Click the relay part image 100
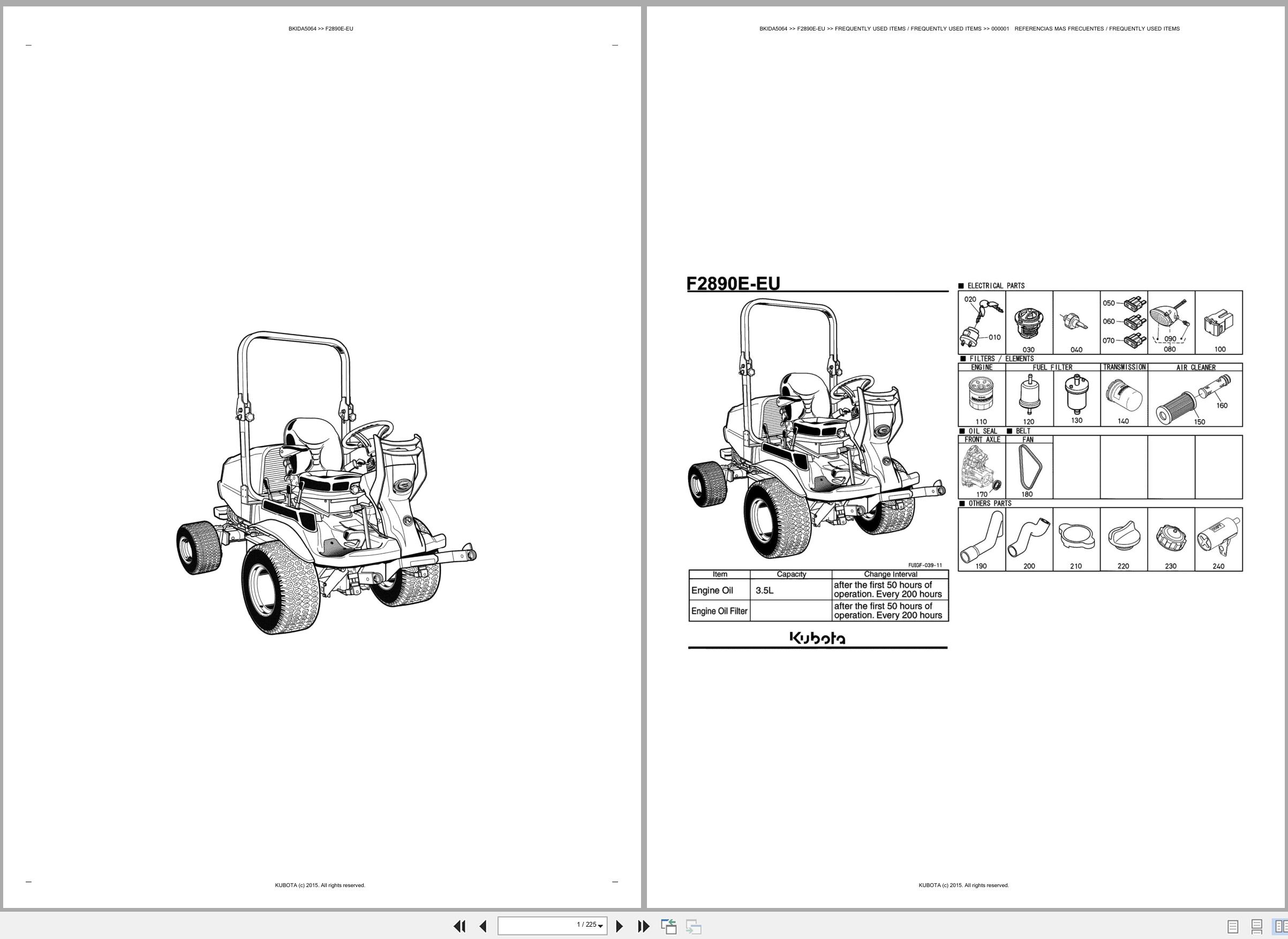Viewport: 1288px width, 939px height. 1218,324
